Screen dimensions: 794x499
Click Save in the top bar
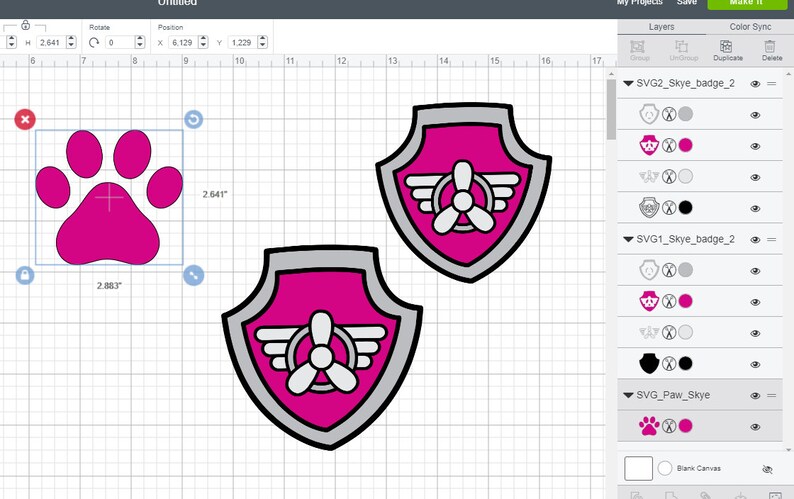pos(687,3)
